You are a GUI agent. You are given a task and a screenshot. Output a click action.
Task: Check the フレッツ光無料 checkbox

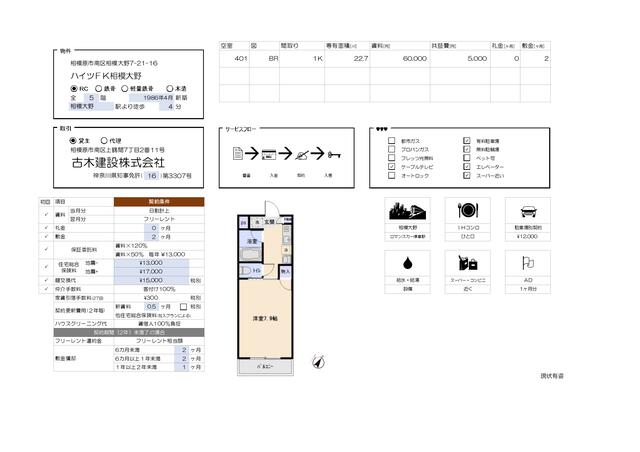[391, 158]
